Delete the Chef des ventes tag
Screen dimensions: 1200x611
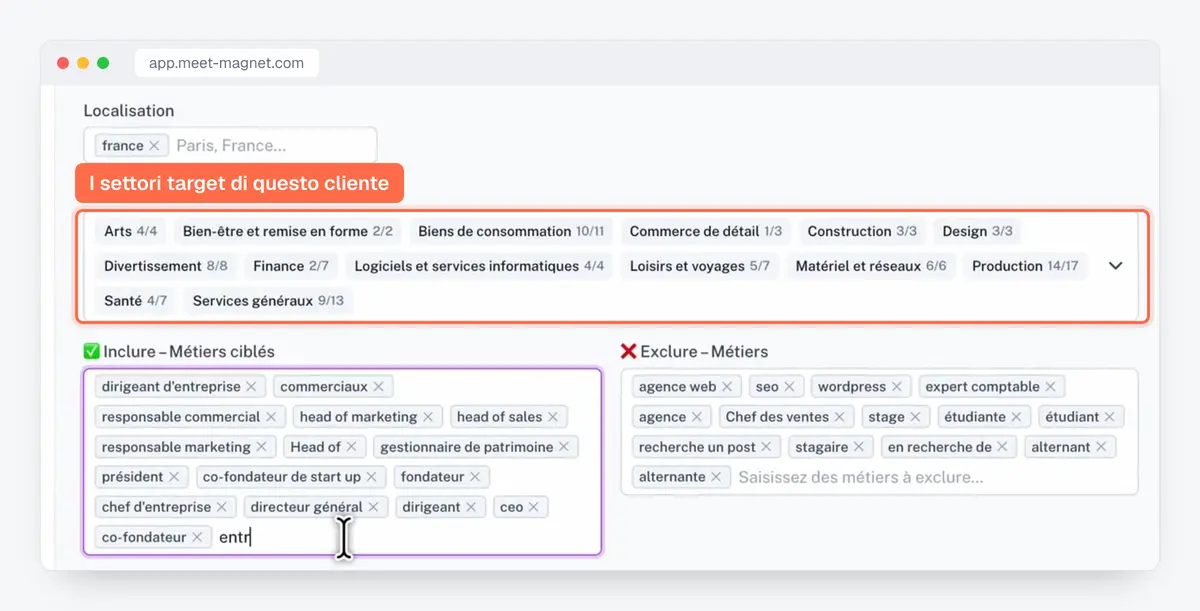pyautogui.click(x=840, y=417)
